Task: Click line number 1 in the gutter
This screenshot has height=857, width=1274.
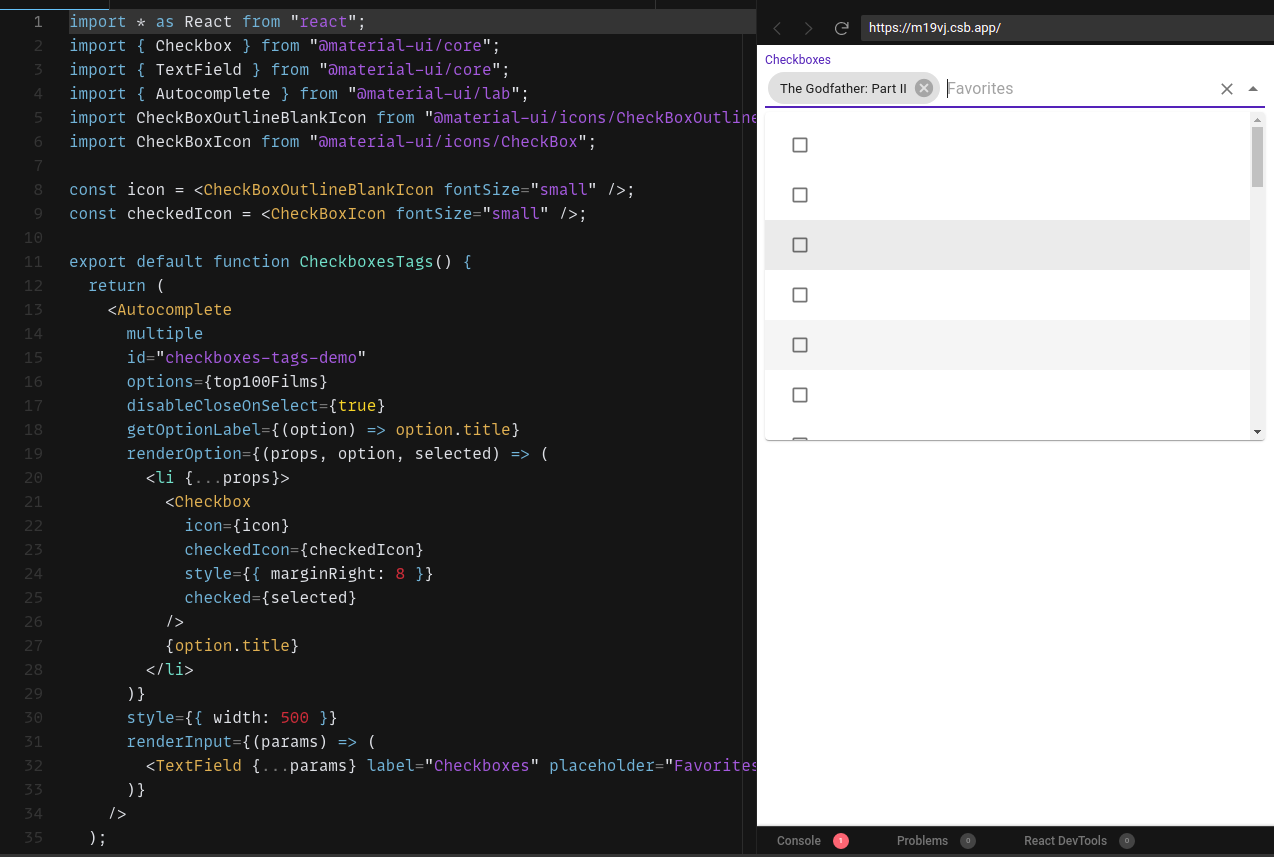Action: 38,22
